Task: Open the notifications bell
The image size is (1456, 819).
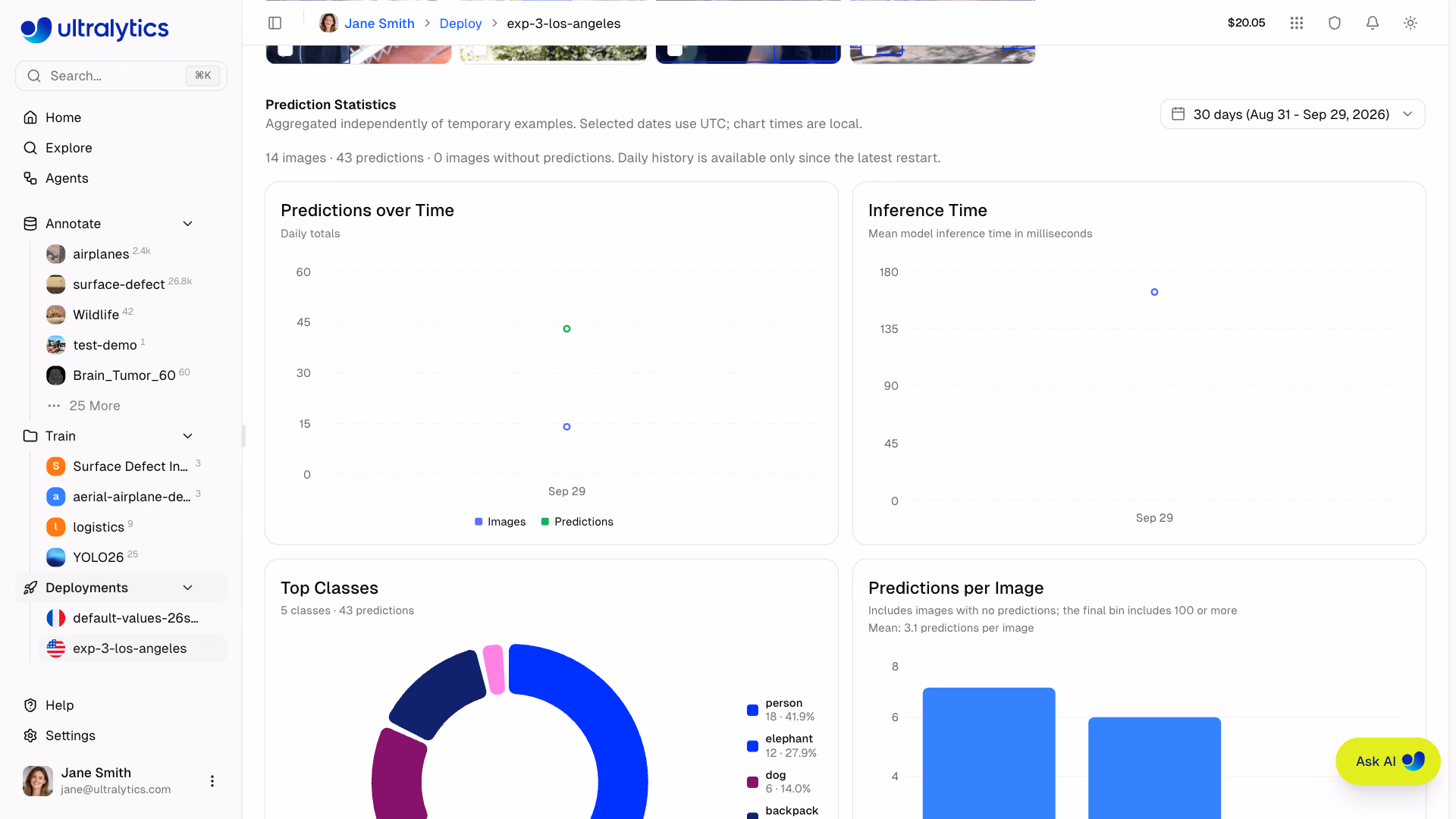Action: point(1373,23)
